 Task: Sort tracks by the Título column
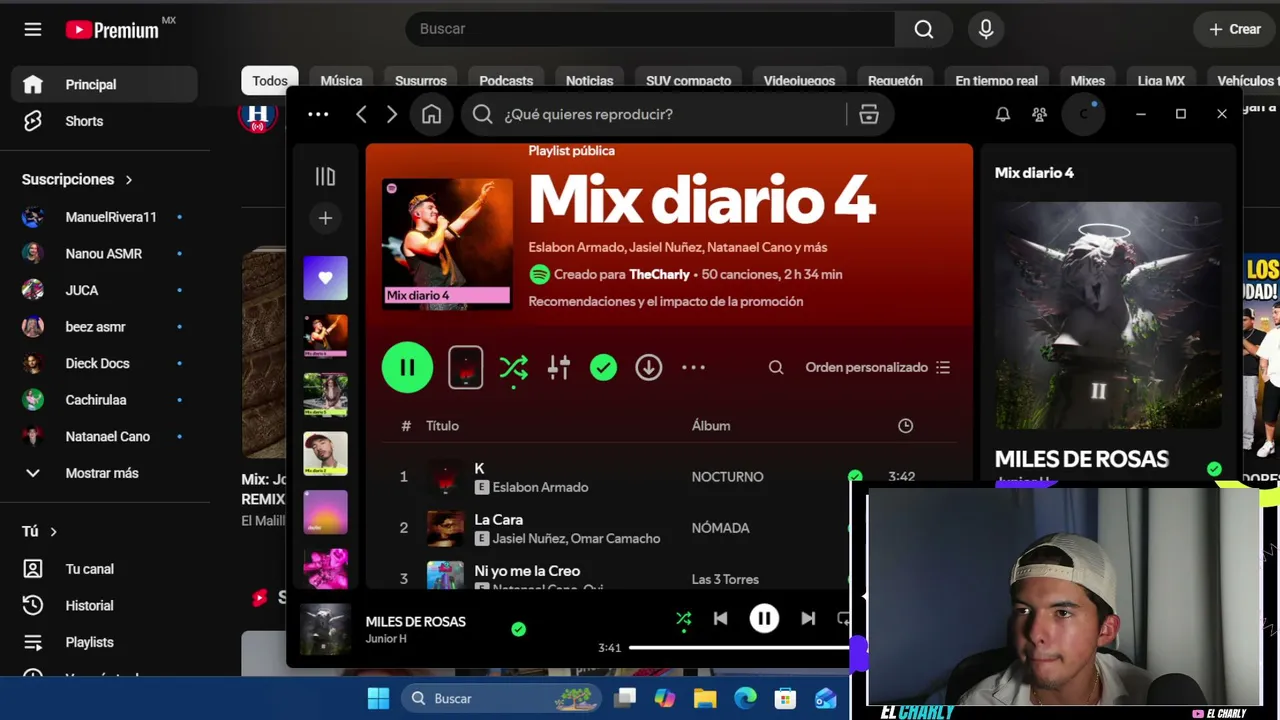coord(442,426)
